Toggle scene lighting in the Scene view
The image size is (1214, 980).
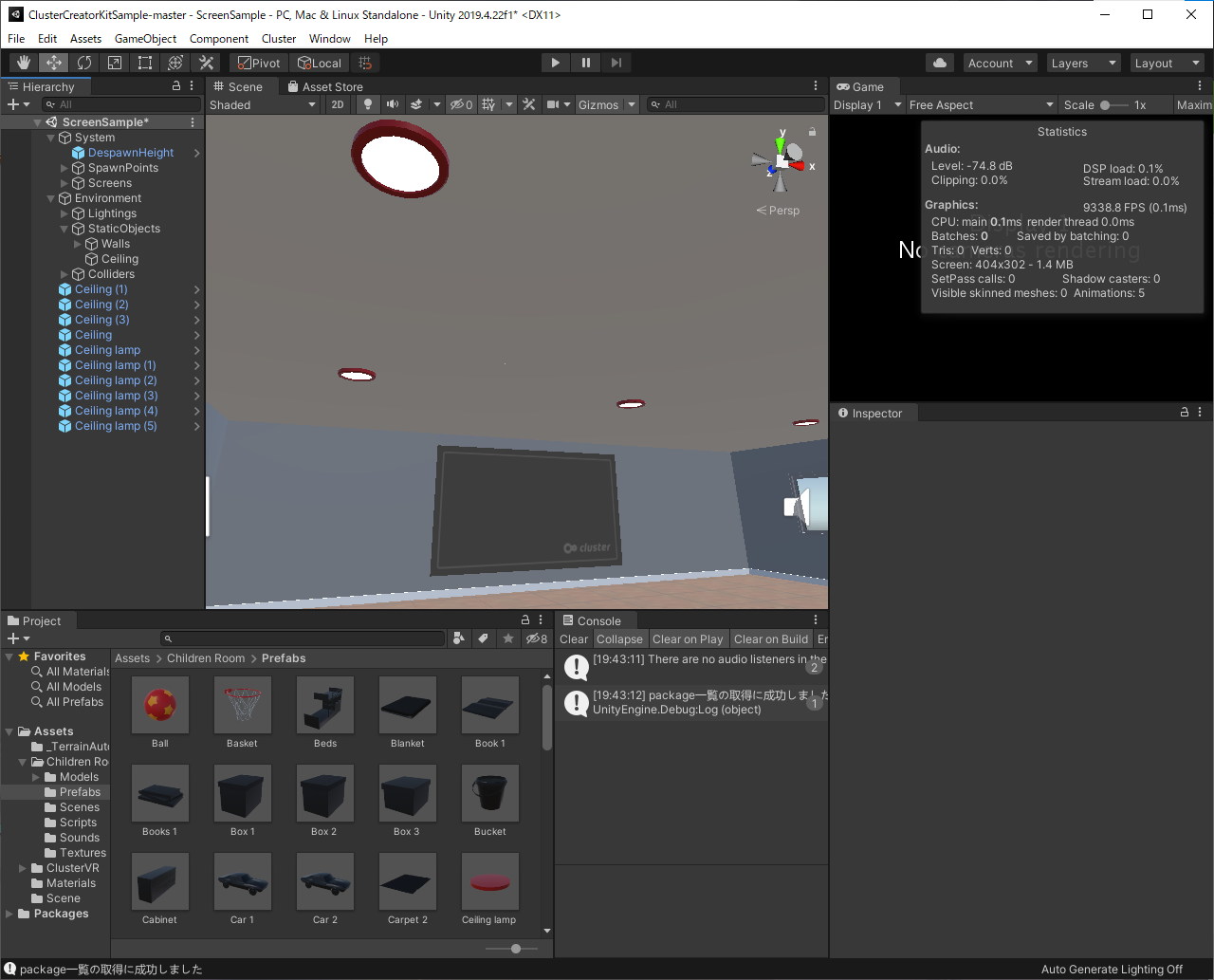pyautogui.click(x=367, y=104)
